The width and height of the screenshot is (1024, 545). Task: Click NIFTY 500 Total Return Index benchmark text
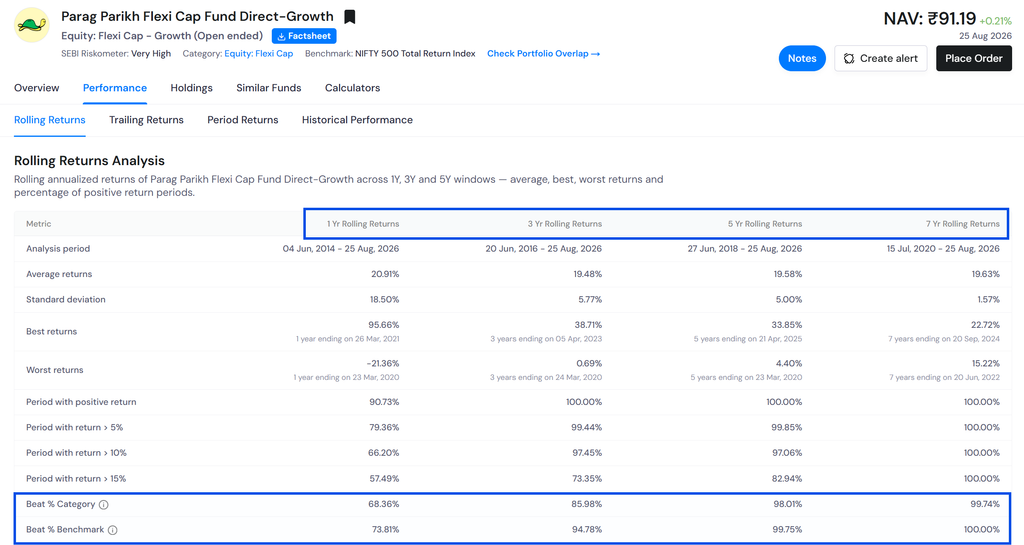(415, 54)
